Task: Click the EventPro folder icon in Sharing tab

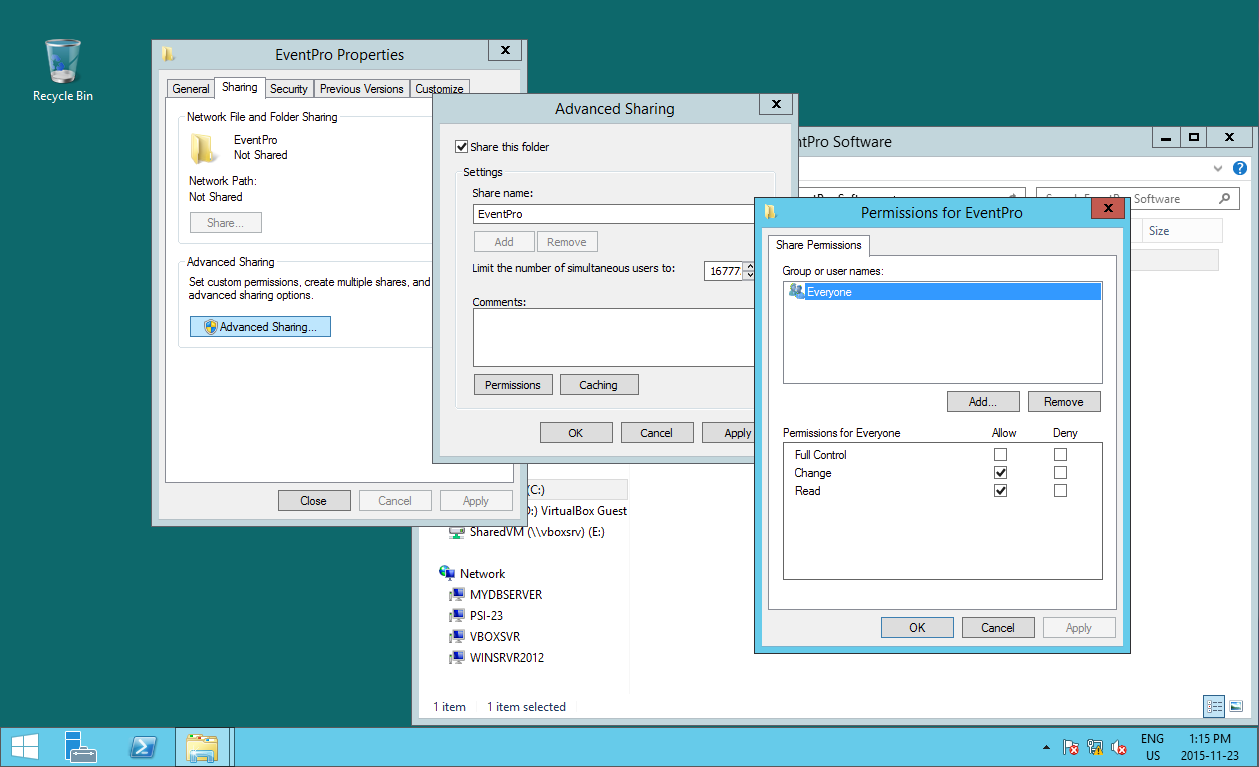Action: 204,149
